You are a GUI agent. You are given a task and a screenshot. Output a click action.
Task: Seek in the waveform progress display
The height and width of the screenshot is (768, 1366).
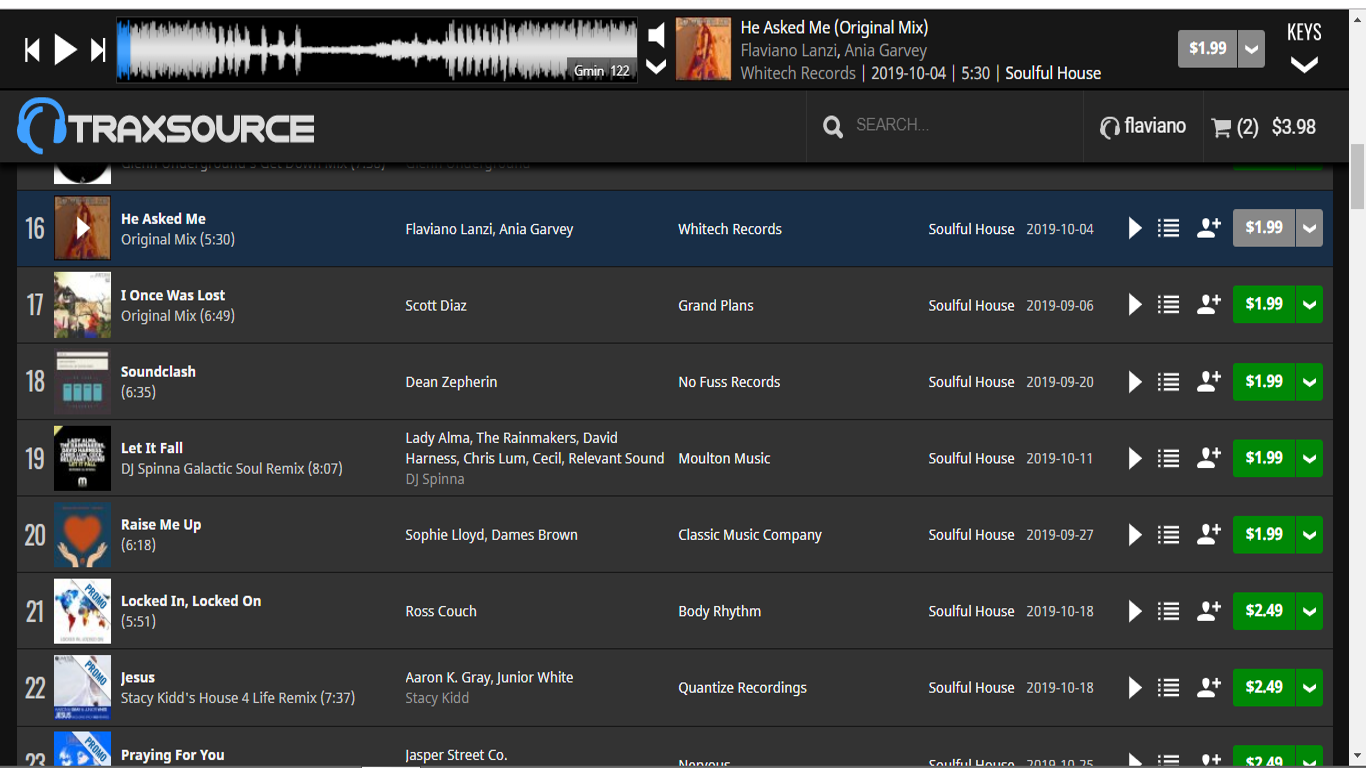pyautogui.click(x=377, y=49)
